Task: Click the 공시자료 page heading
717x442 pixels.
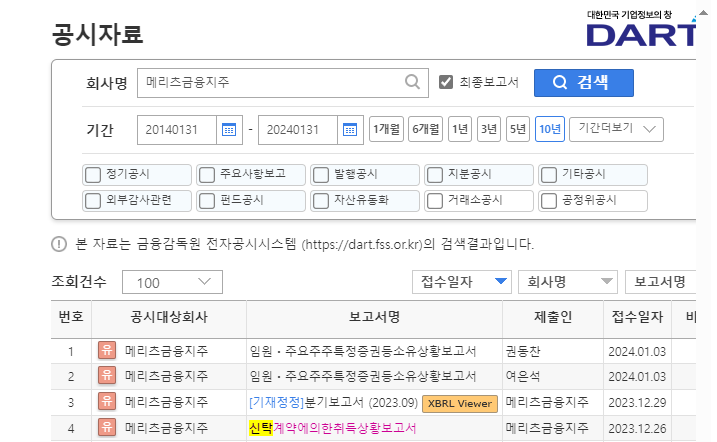Action: (97, 34)
